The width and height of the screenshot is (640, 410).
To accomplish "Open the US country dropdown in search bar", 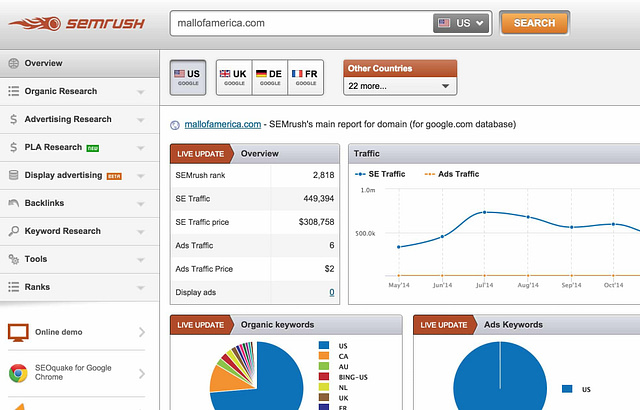I will (x=462, y=23).
